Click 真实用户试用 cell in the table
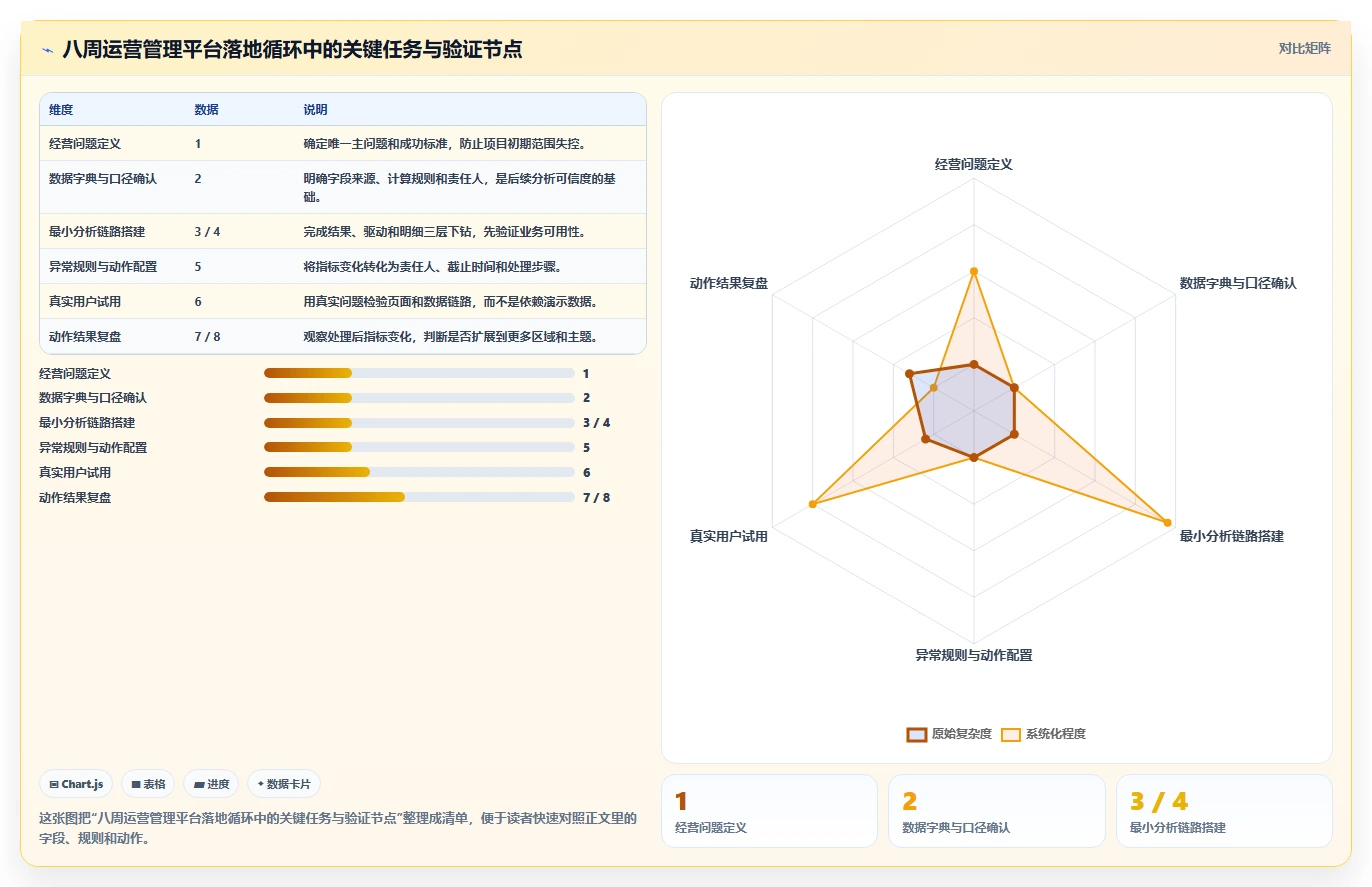The height and width of the screenshot is (887, 1372). pyautogui.click(x=85, y=302)
